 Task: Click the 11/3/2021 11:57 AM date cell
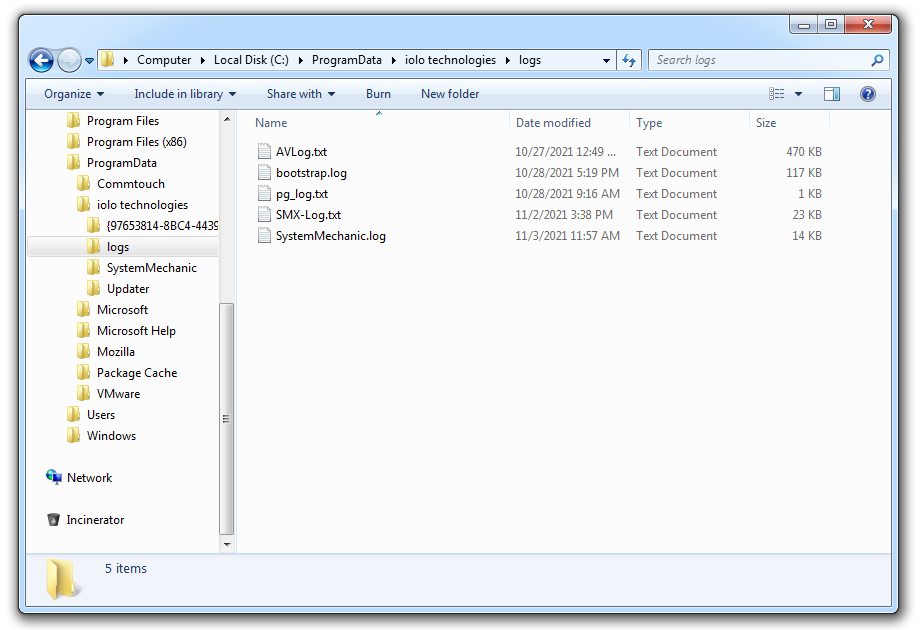tap(567, 236)
